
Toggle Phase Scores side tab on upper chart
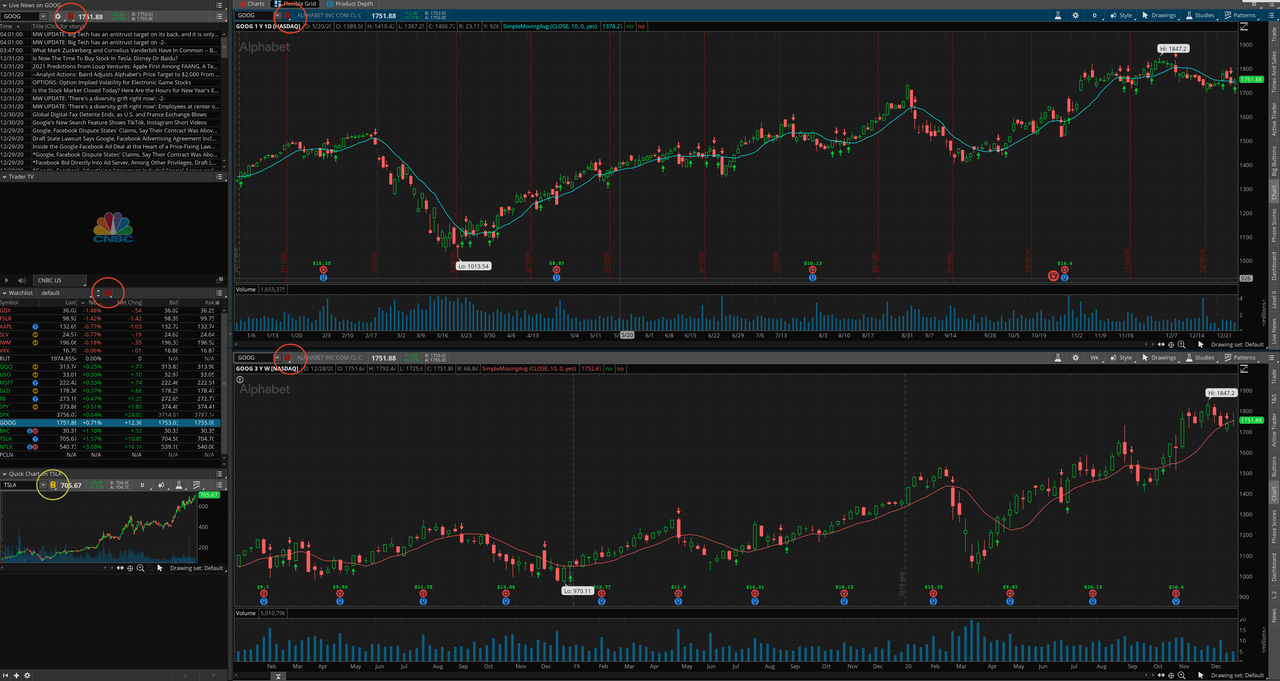tap(1274, 225)
